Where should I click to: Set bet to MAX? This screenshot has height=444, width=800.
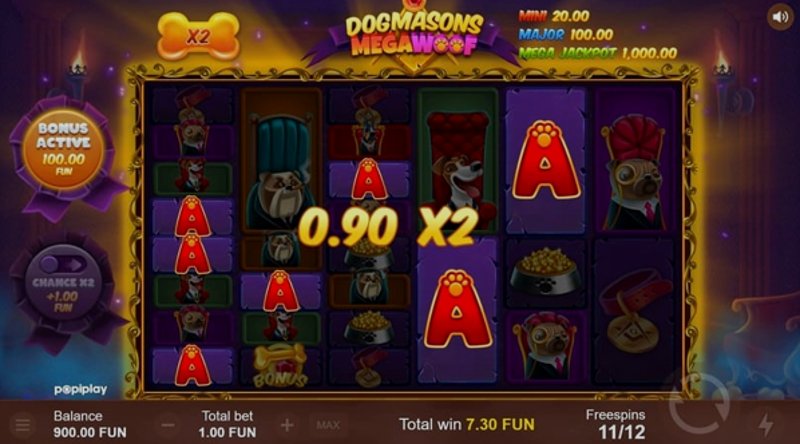328,425
